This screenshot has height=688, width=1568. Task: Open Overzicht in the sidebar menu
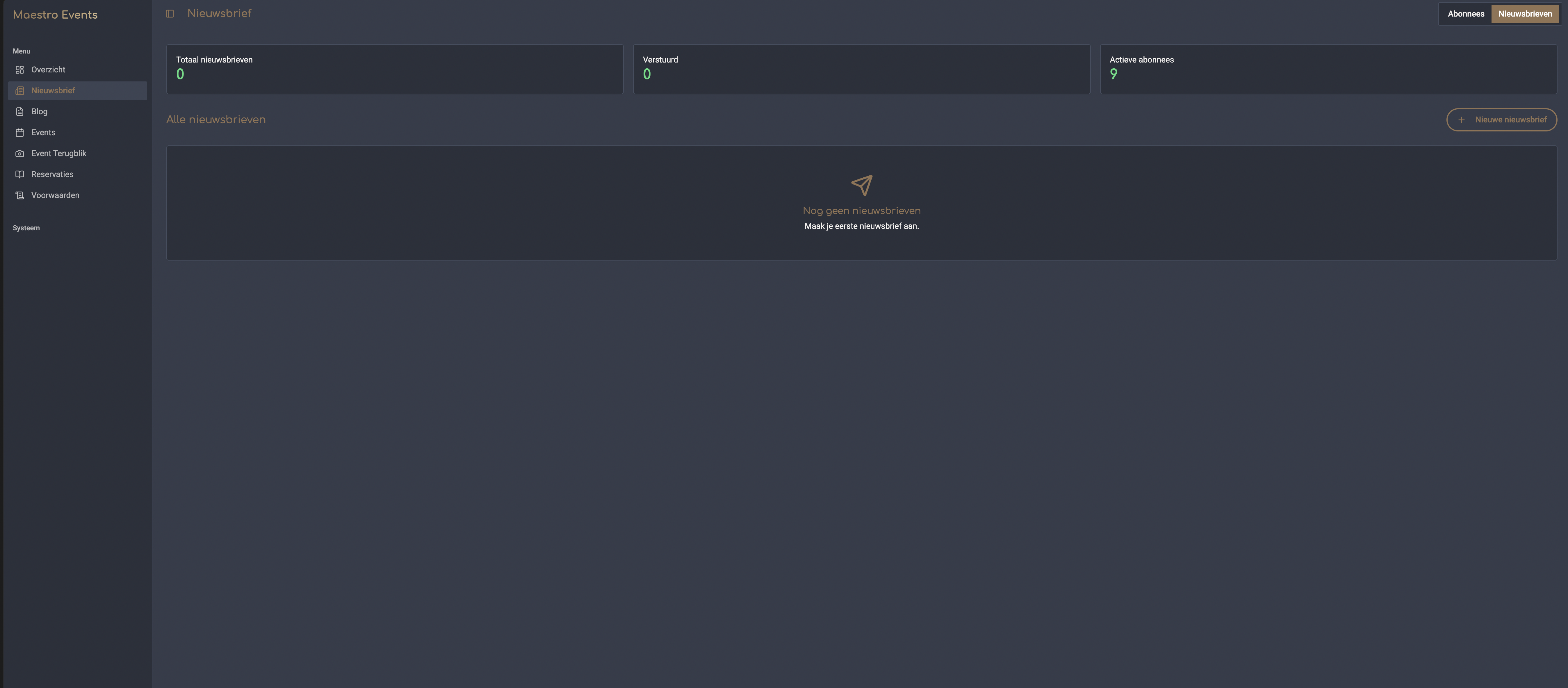point(78,70)
